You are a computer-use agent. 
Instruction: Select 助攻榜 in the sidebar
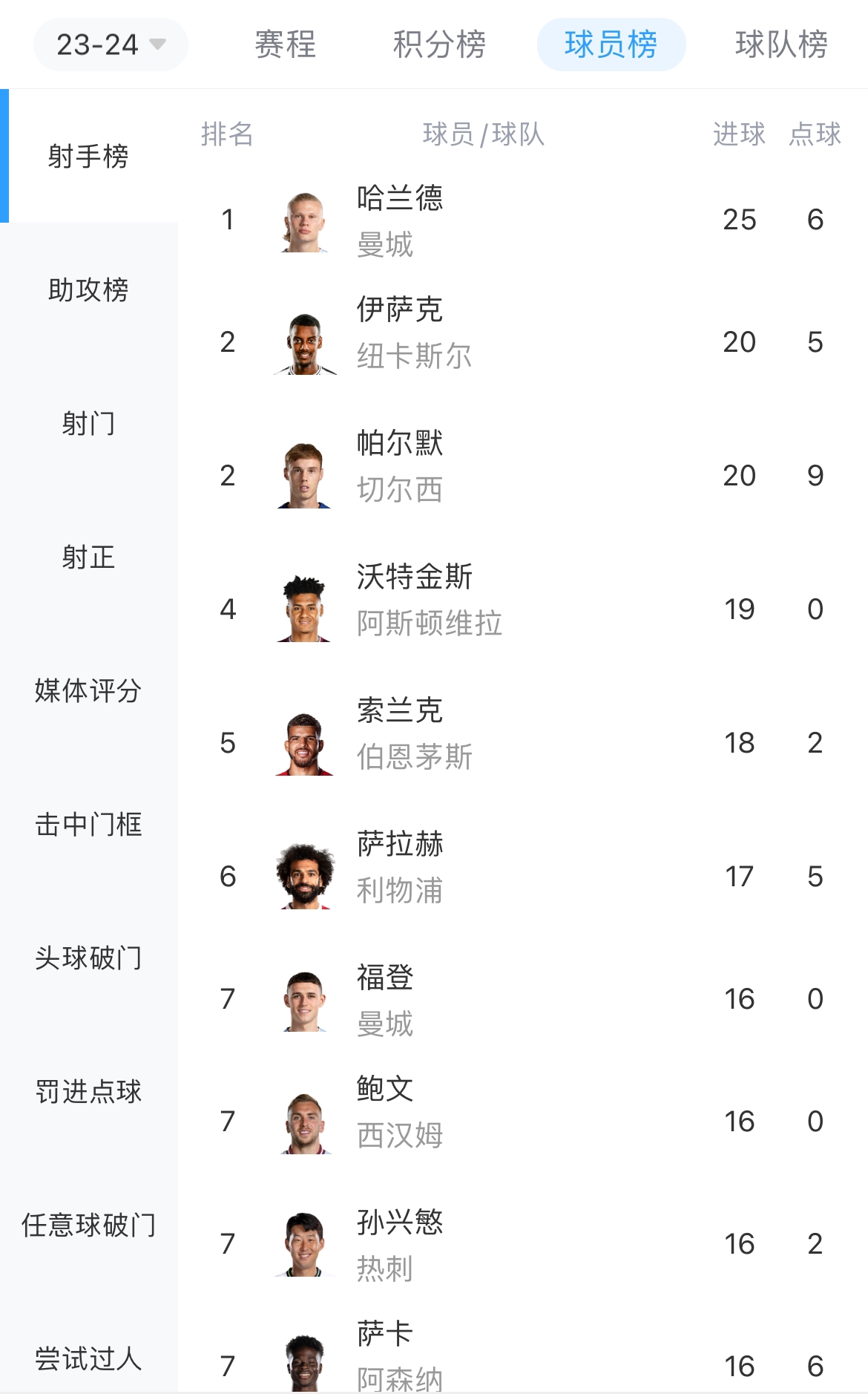88,289
